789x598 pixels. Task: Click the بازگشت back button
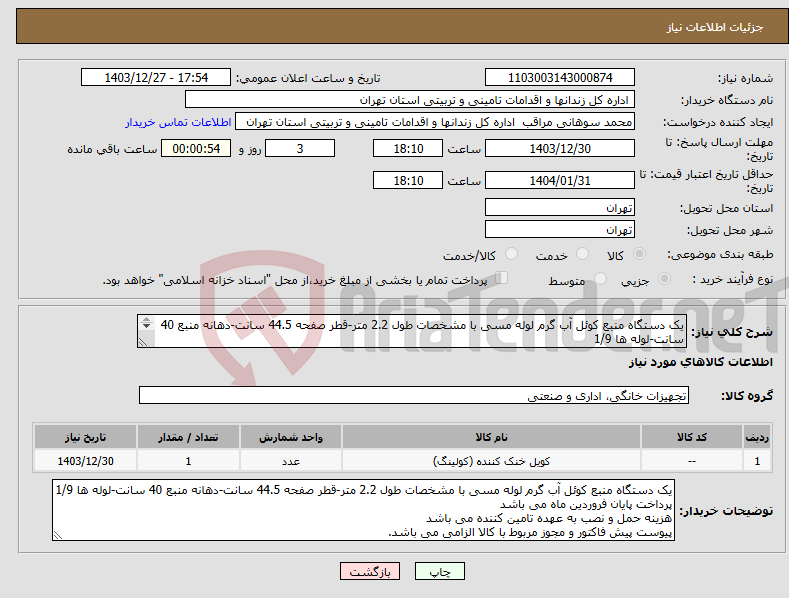370,571
